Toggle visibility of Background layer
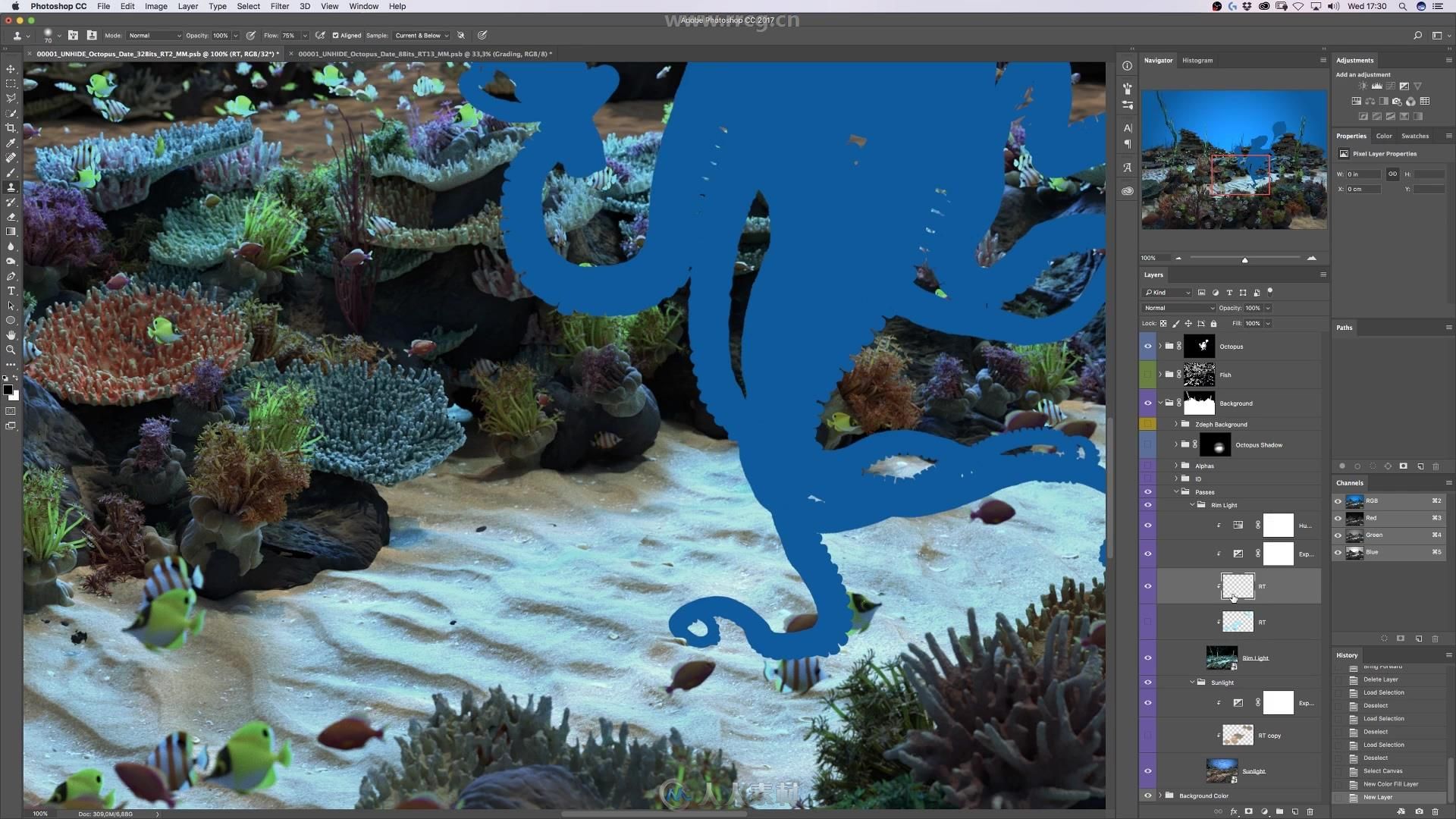1456x819 pixels. point(1147,402)
